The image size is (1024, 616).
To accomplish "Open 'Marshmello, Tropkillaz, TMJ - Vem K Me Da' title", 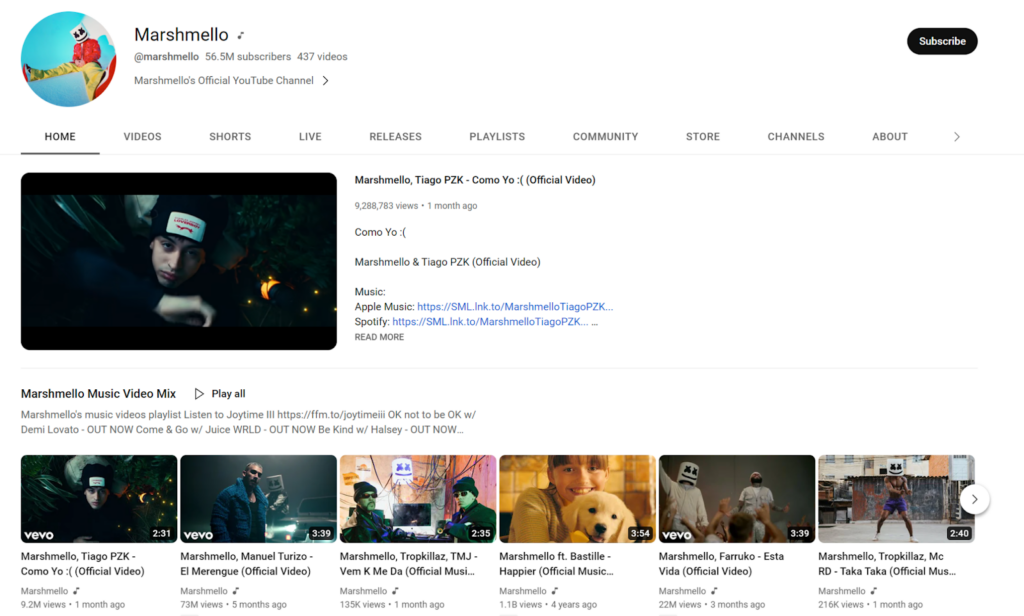I will 409,564.
